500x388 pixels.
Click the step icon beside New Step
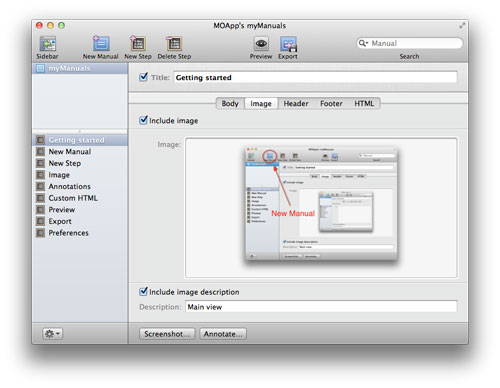(x=40, y=163)
